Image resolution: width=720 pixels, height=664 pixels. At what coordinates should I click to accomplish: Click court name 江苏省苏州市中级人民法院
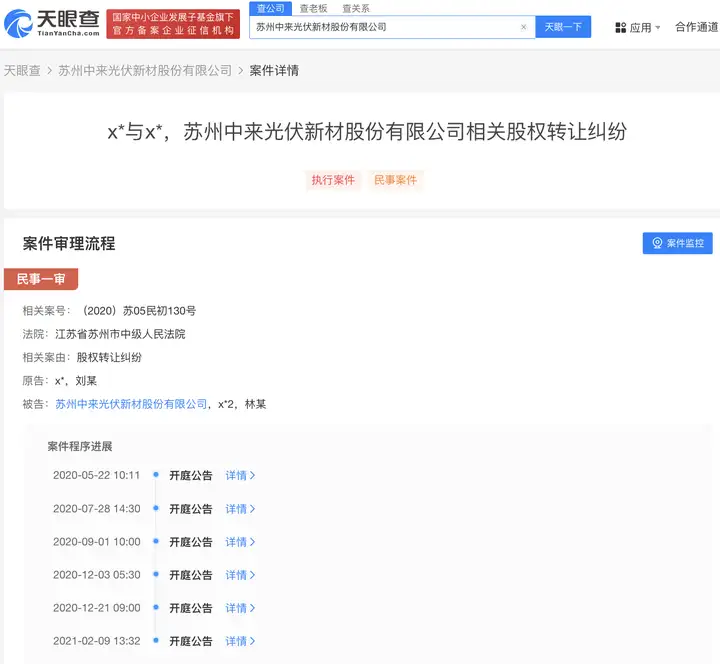[120, 334]
